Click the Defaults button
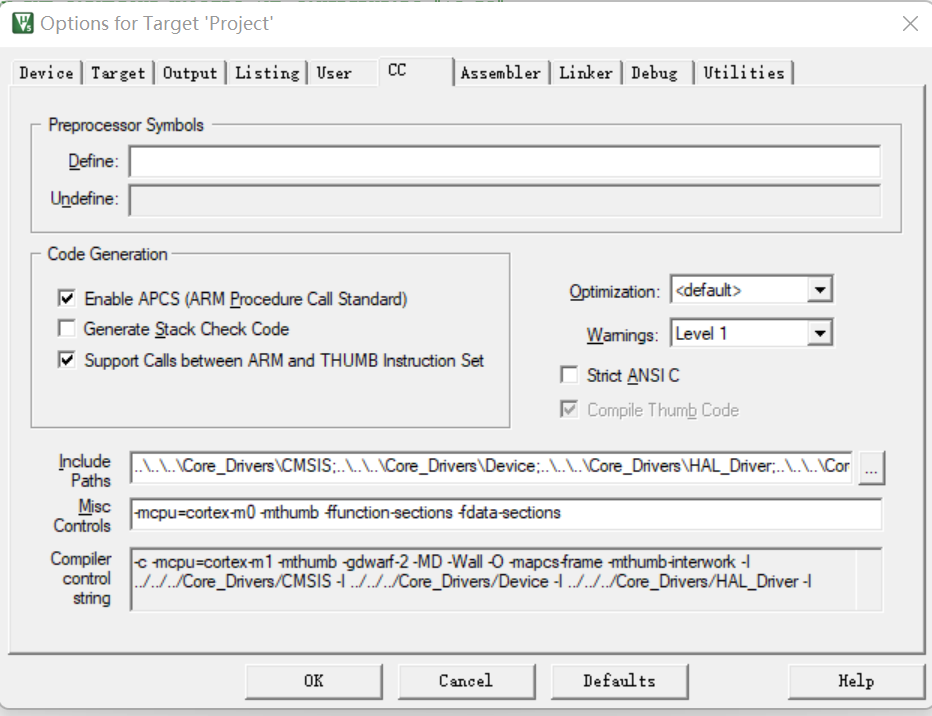This screenshot has height=716, width=932. pos(619,681)
